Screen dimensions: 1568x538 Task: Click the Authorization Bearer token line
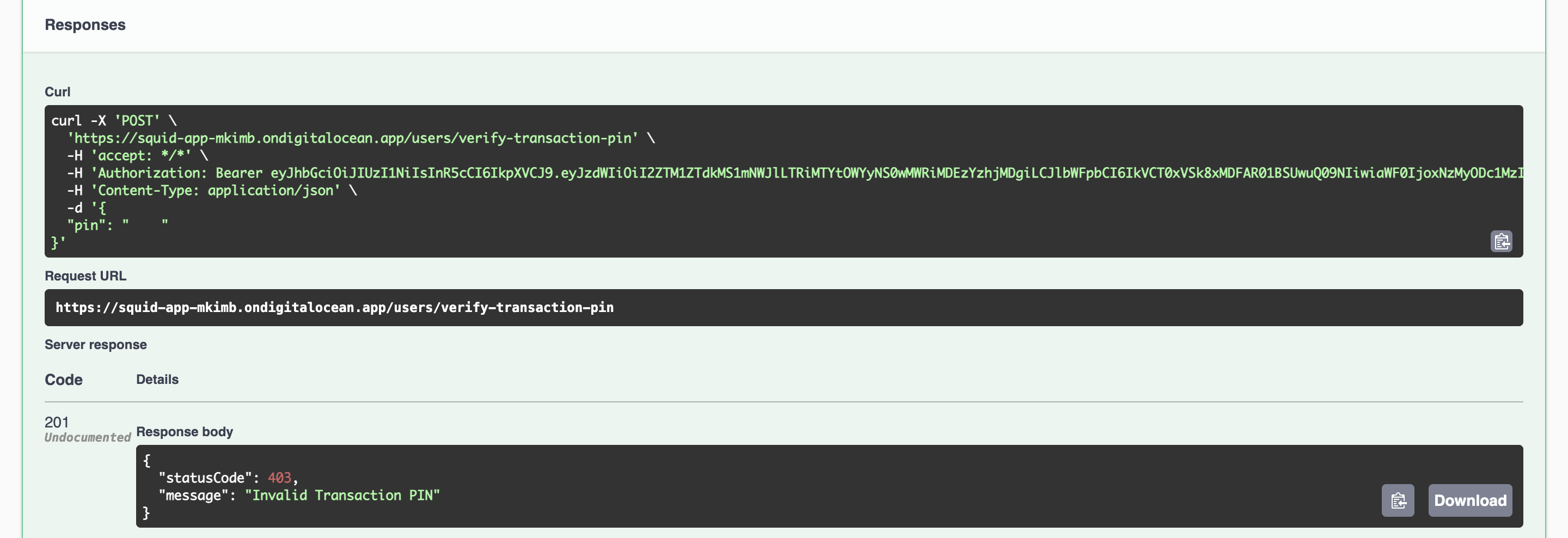point(791,173)
